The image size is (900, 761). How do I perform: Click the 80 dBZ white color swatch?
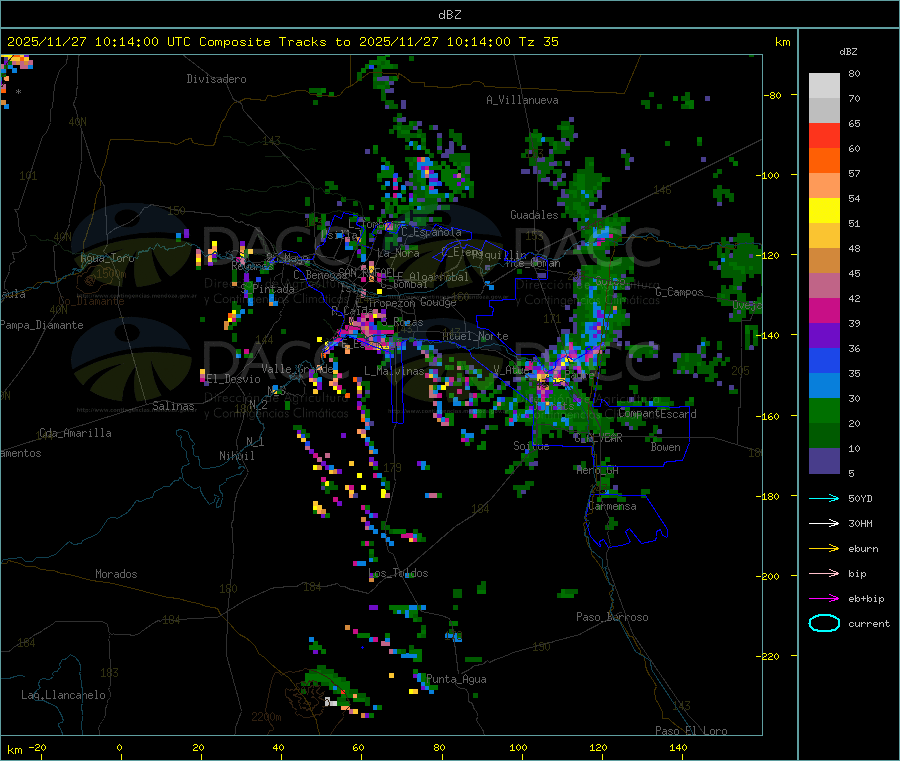click(824, 86)
